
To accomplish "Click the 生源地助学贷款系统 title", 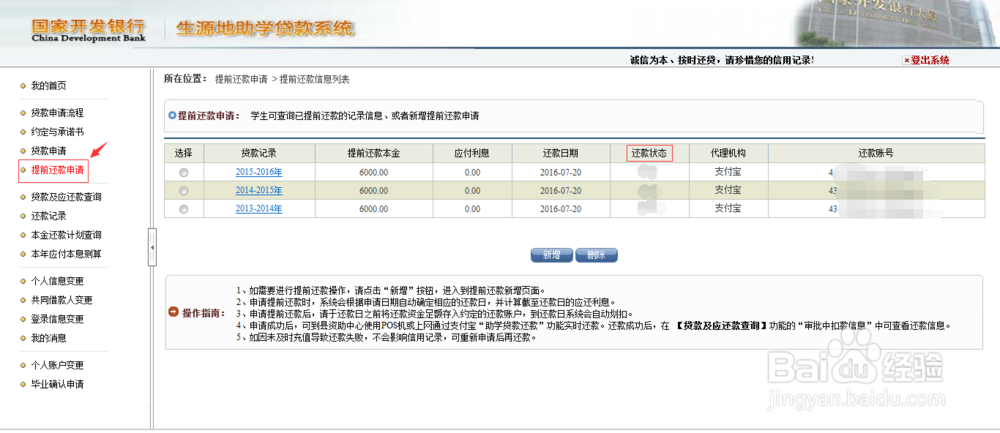I will click(x=263, y=29).
